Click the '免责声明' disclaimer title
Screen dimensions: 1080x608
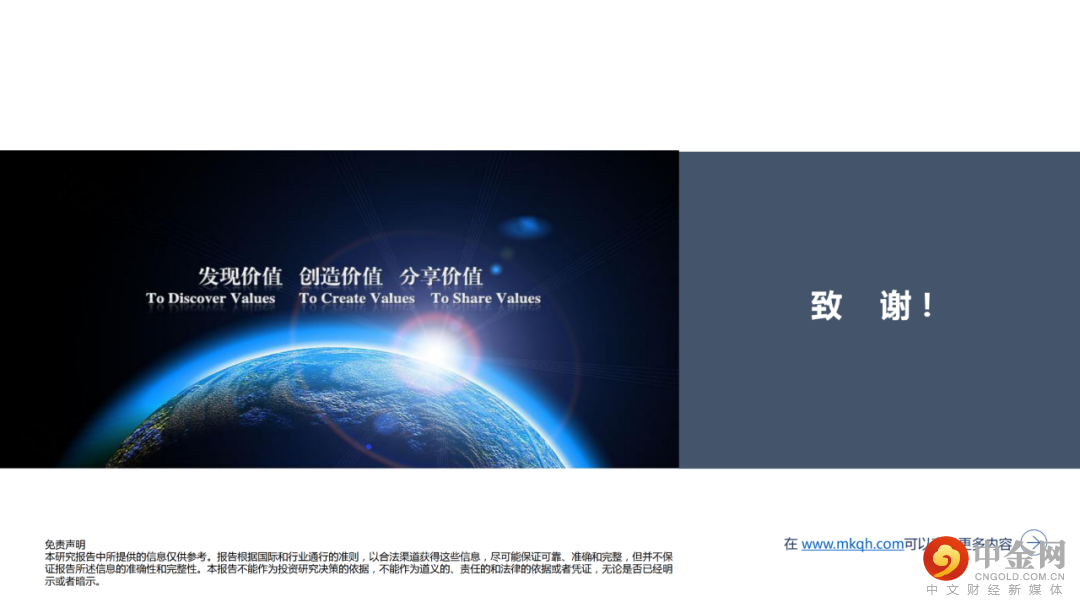65,544
